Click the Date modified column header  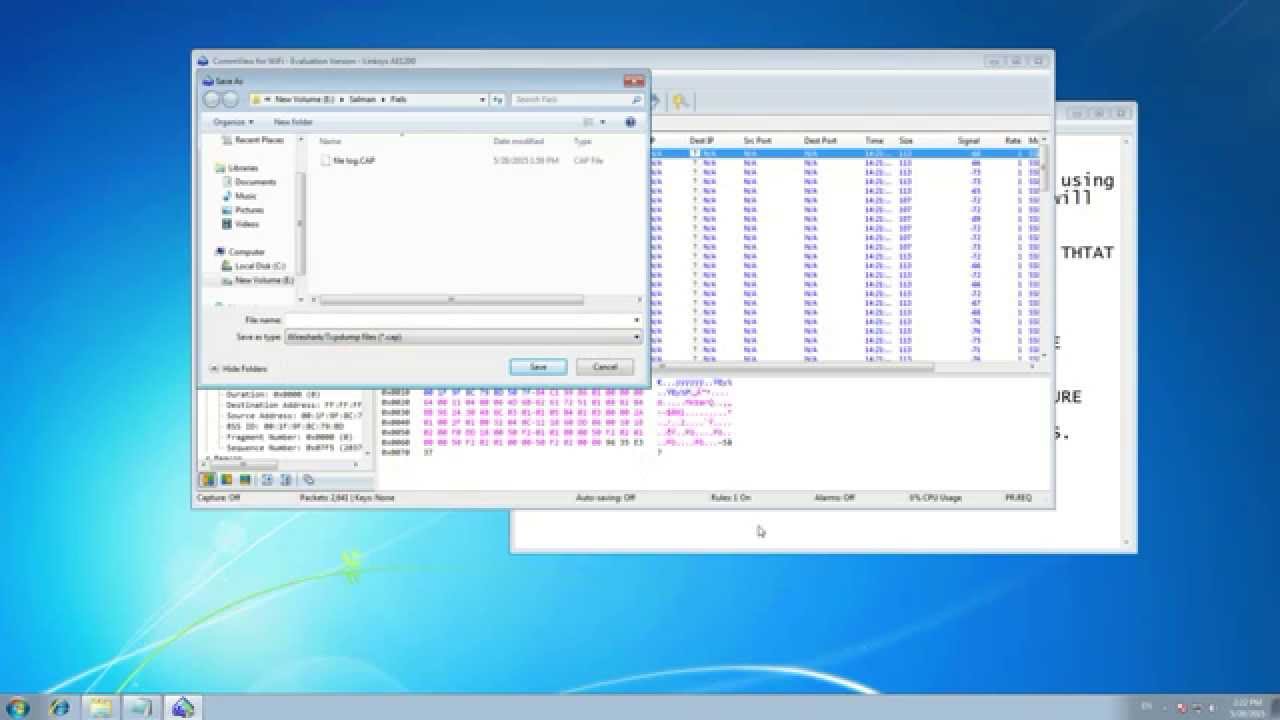pos(518,141)
